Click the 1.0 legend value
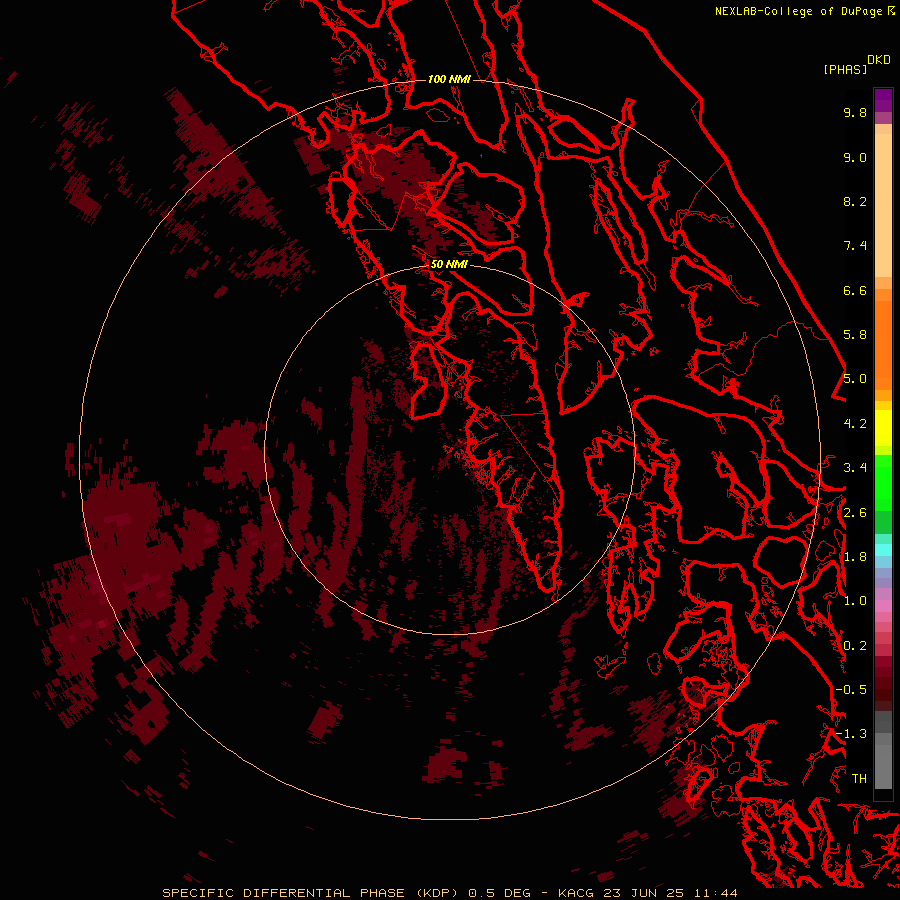 click(x=855, y=601)
